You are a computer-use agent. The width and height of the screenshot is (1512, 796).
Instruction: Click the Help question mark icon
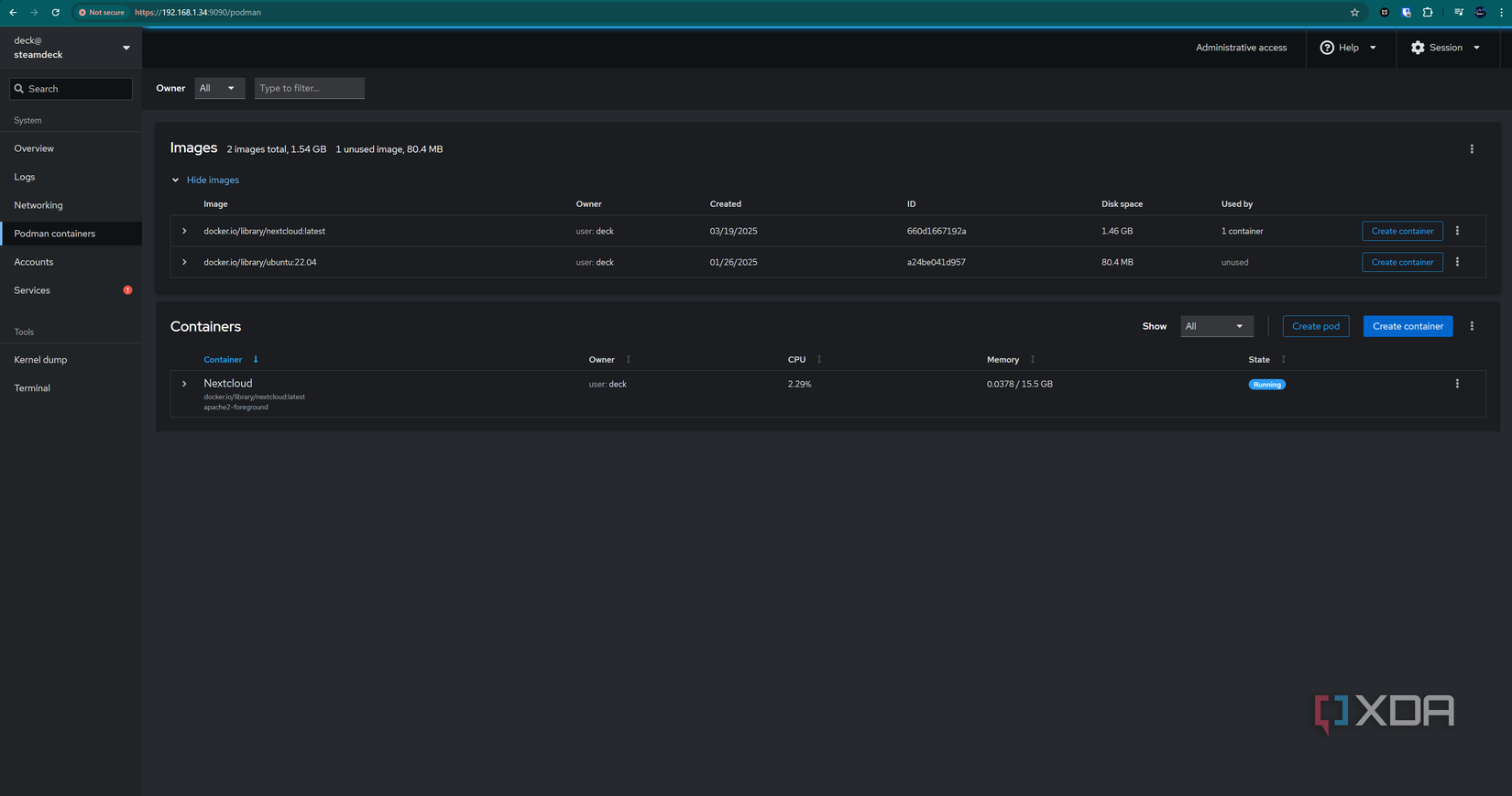[x=1327, y=48]
